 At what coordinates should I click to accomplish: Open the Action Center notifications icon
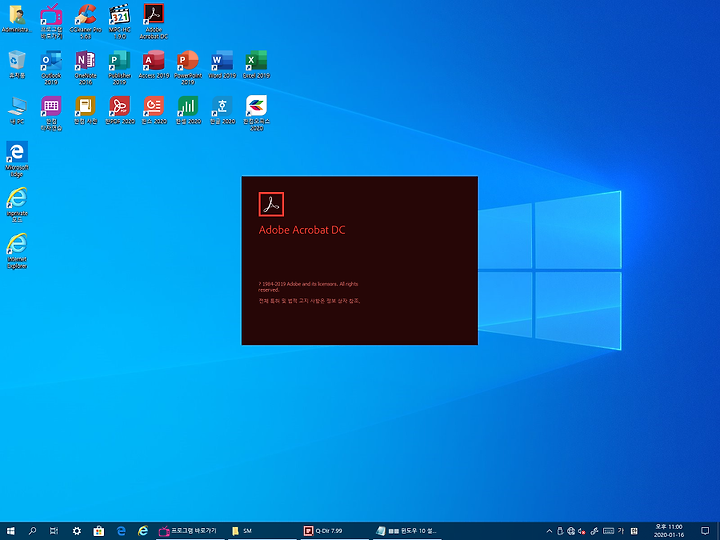pyautogui.click(x=705, y=531)
